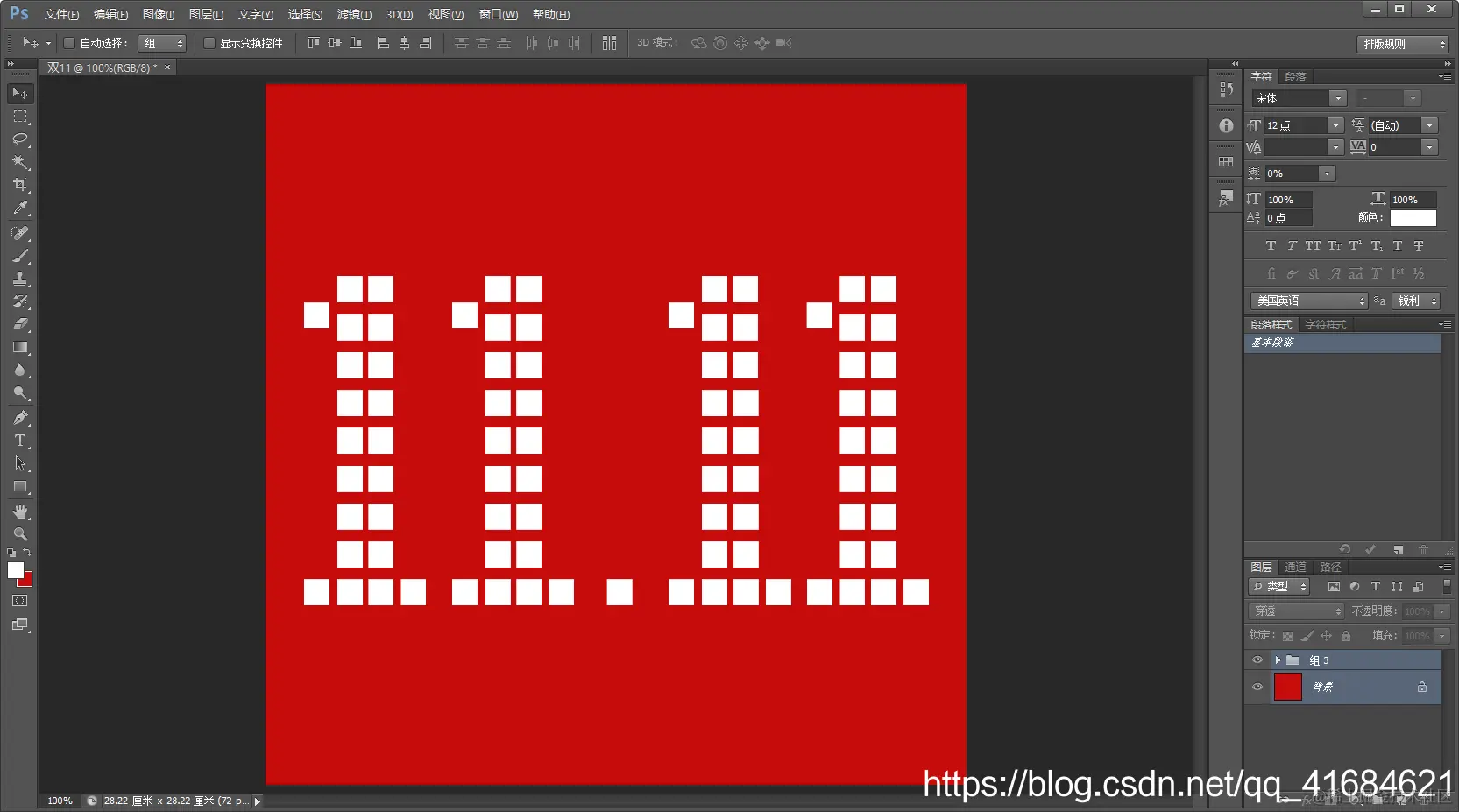The image size is (1459, 812).
Task: Open the Info panel icon
Action: (x=1226, y=125)
